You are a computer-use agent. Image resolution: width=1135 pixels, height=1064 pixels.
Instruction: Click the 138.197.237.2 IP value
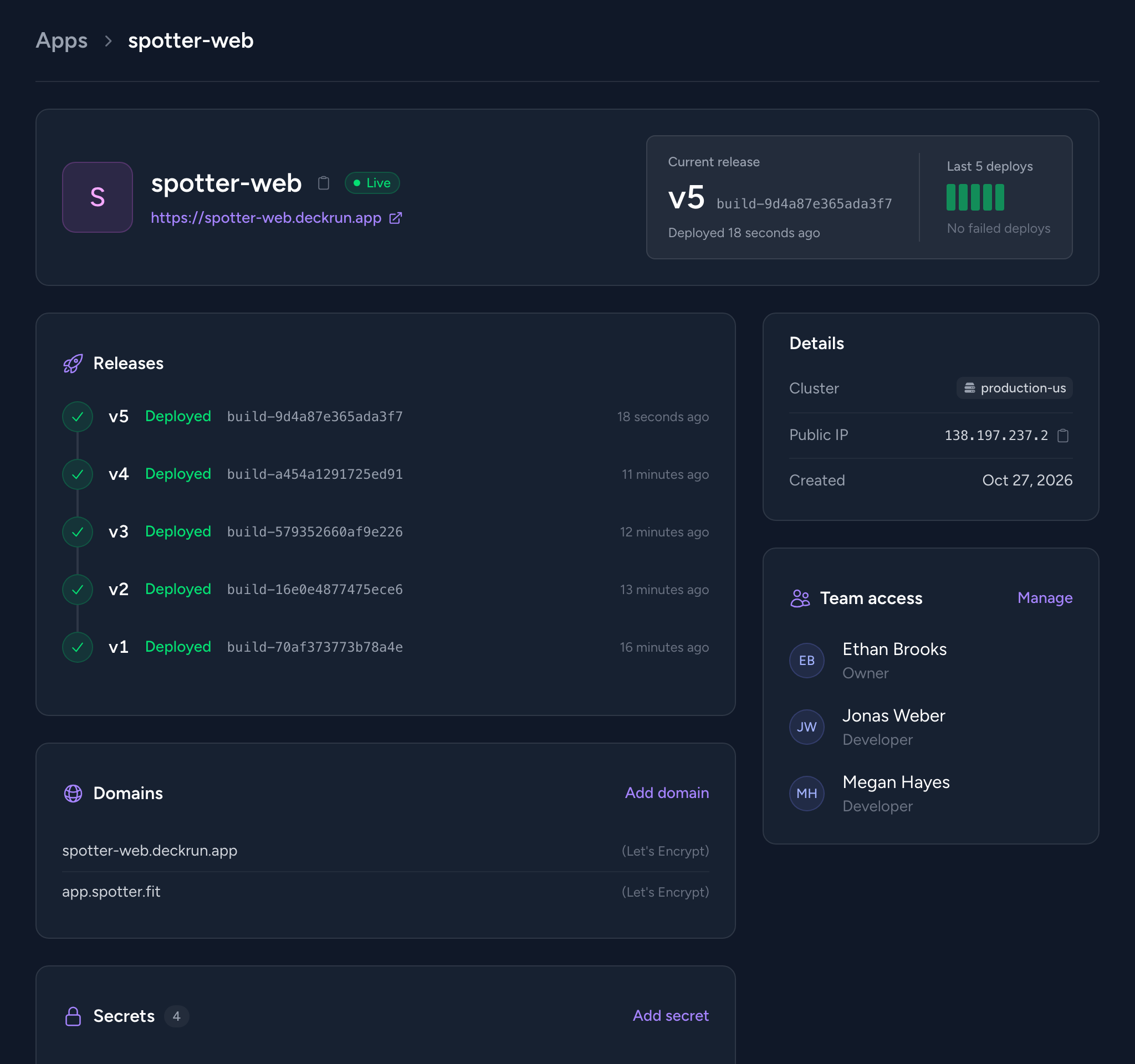996,436
